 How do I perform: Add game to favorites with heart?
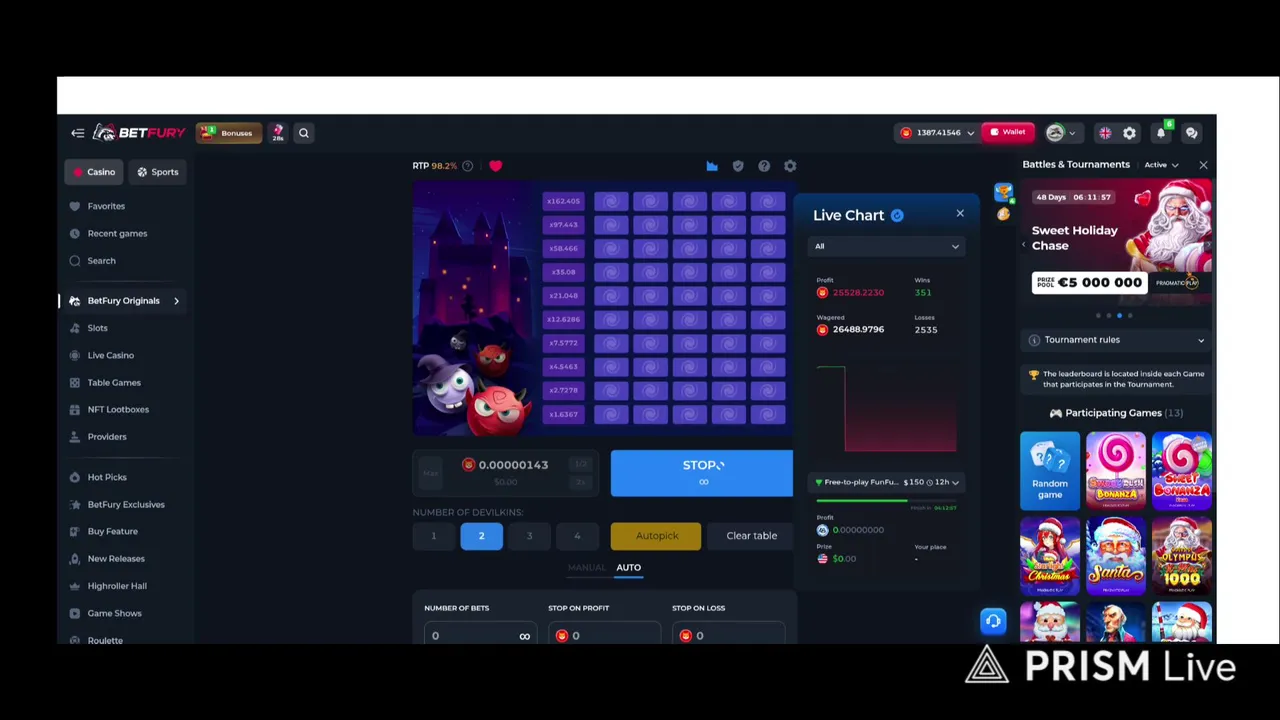[x=495, y=166]
